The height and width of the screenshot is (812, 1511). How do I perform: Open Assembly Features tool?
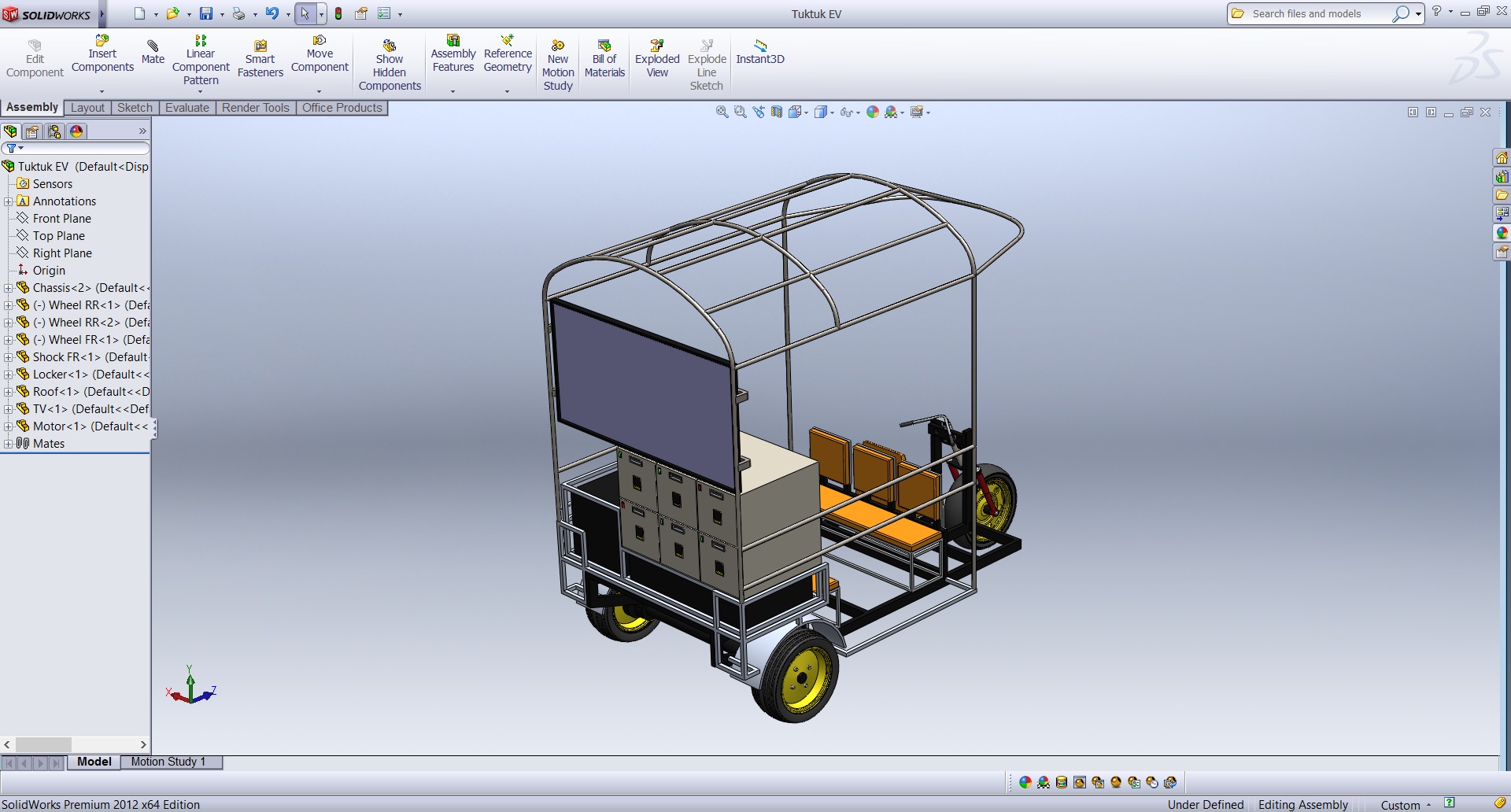[x=453, y=54]
